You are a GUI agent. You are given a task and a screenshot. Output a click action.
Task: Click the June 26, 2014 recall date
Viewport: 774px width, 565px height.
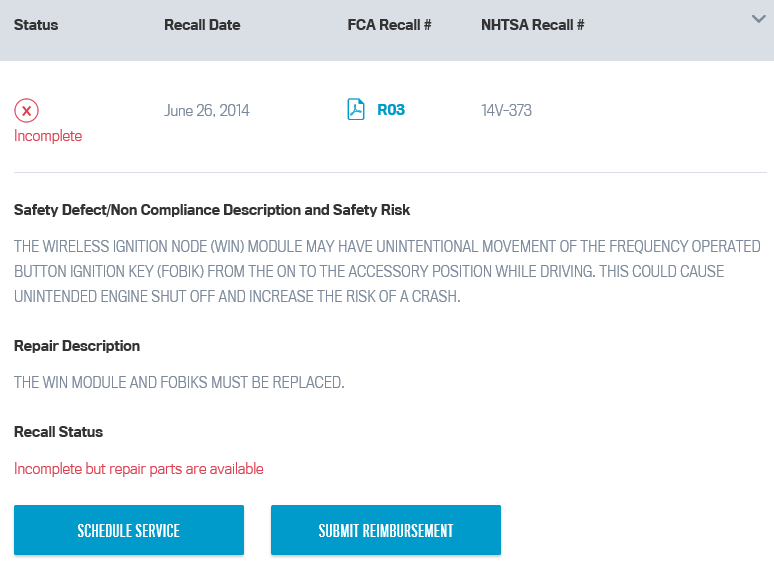click(206, 110)
